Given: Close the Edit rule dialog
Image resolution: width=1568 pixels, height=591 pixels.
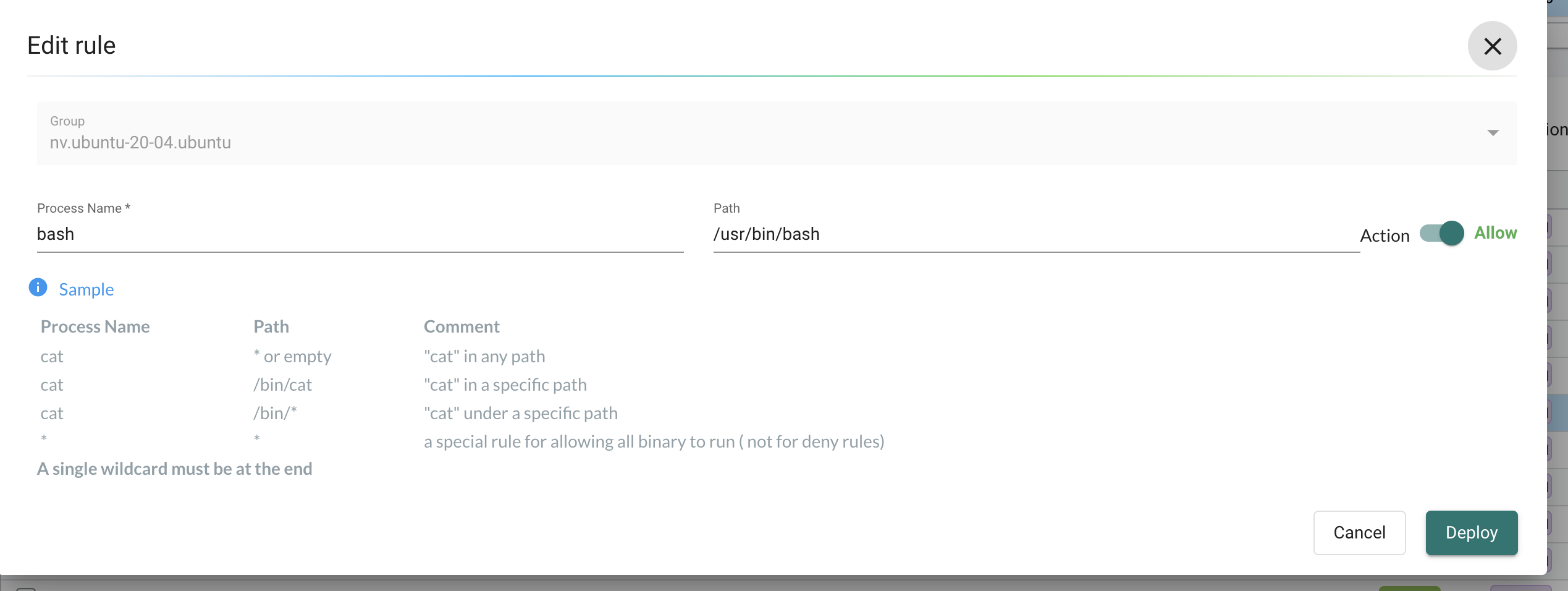Looking at the screenshot, I should coord(1492,46).
